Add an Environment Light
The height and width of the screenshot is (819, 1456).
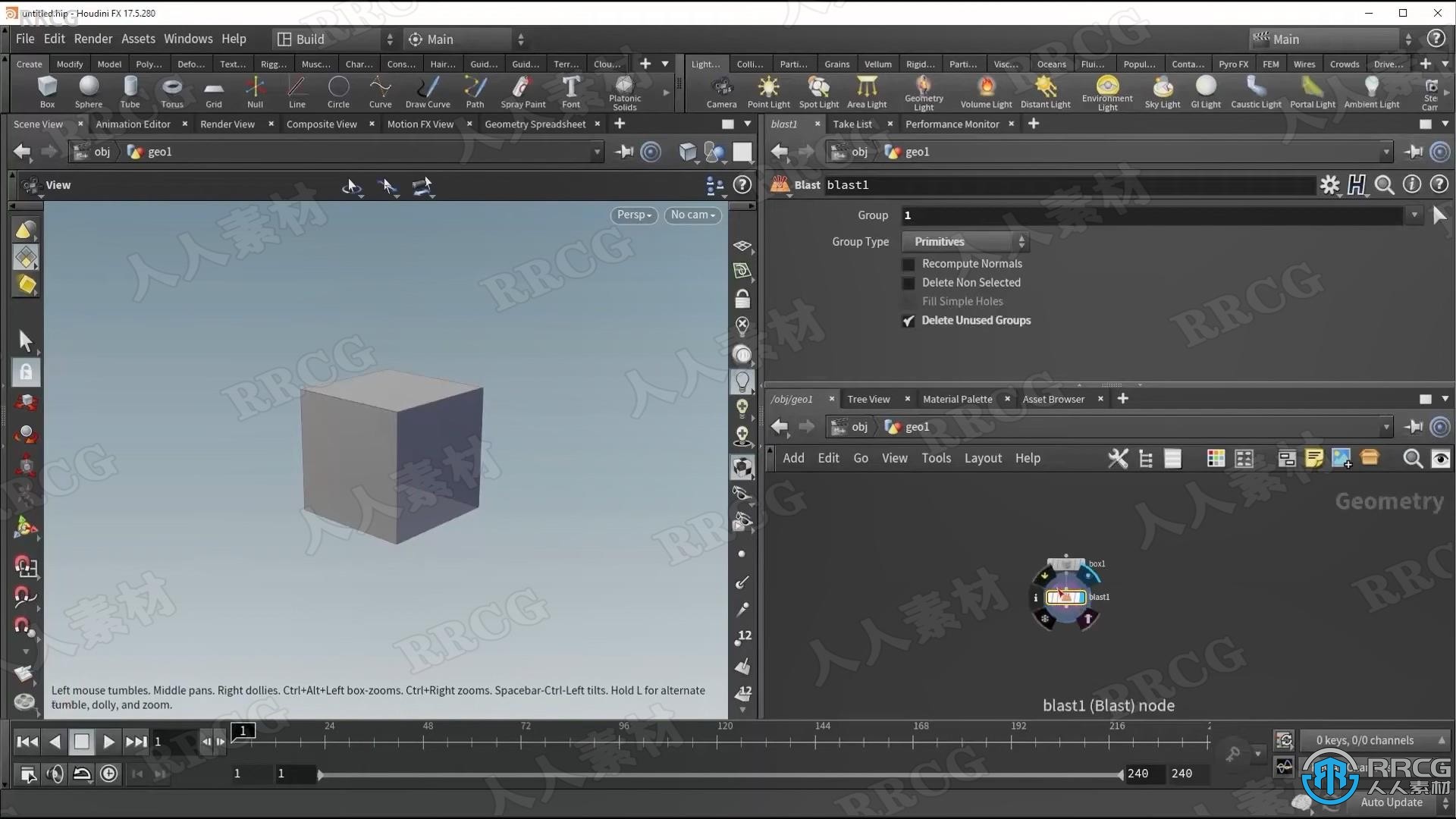1107,93
